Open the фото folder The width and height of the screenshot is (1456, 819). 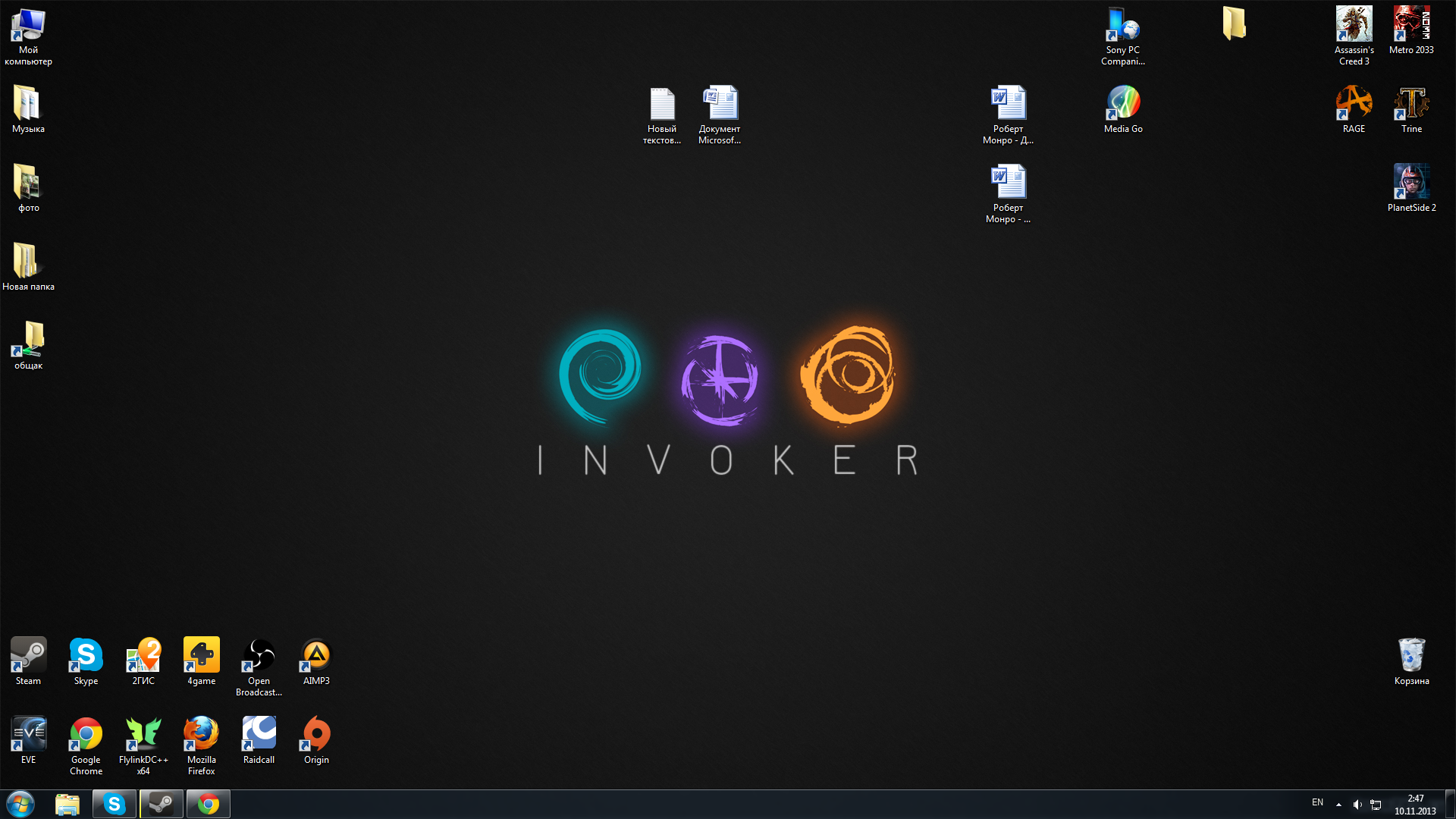[28, 189]
